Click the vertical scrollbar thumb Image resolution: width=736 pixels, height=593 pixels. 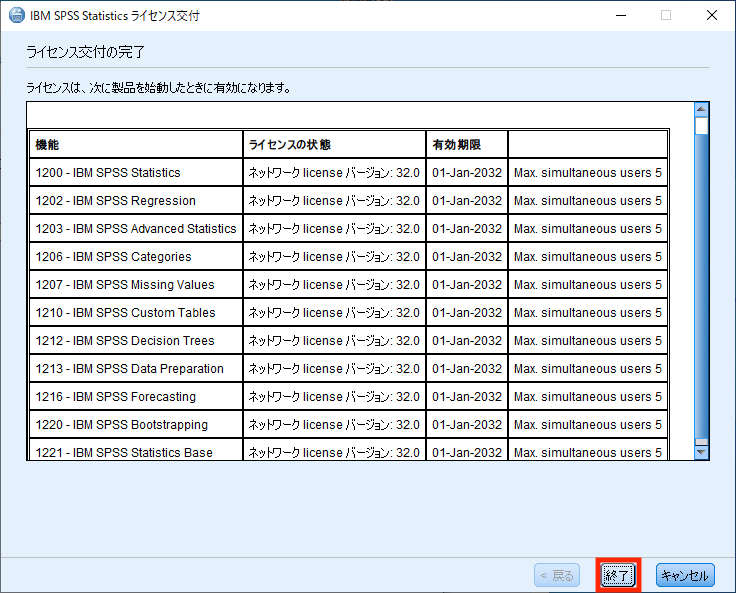point(701,126)
